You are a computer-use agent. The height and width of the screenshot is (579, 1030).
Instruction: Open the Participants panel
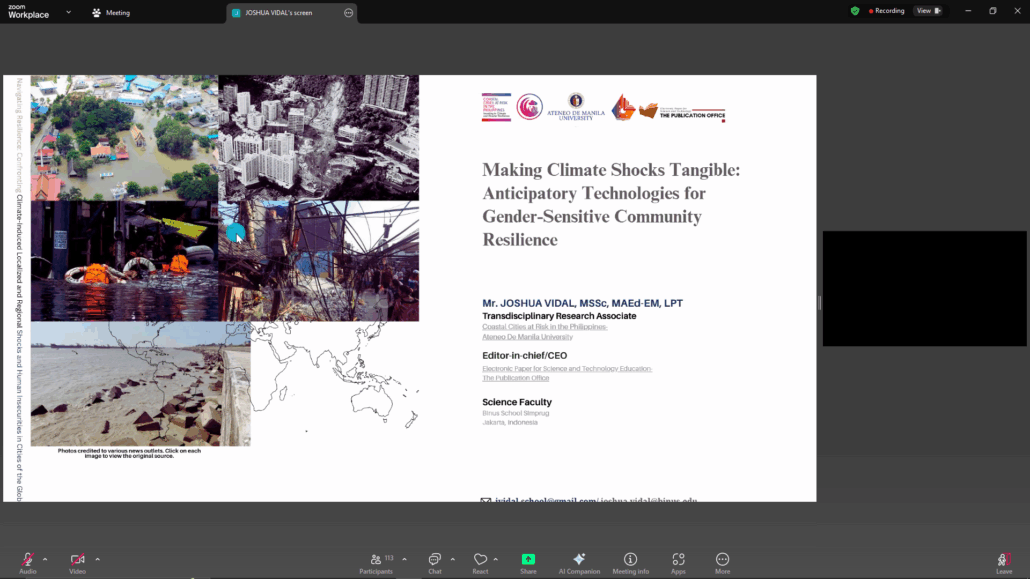[376, 563]
